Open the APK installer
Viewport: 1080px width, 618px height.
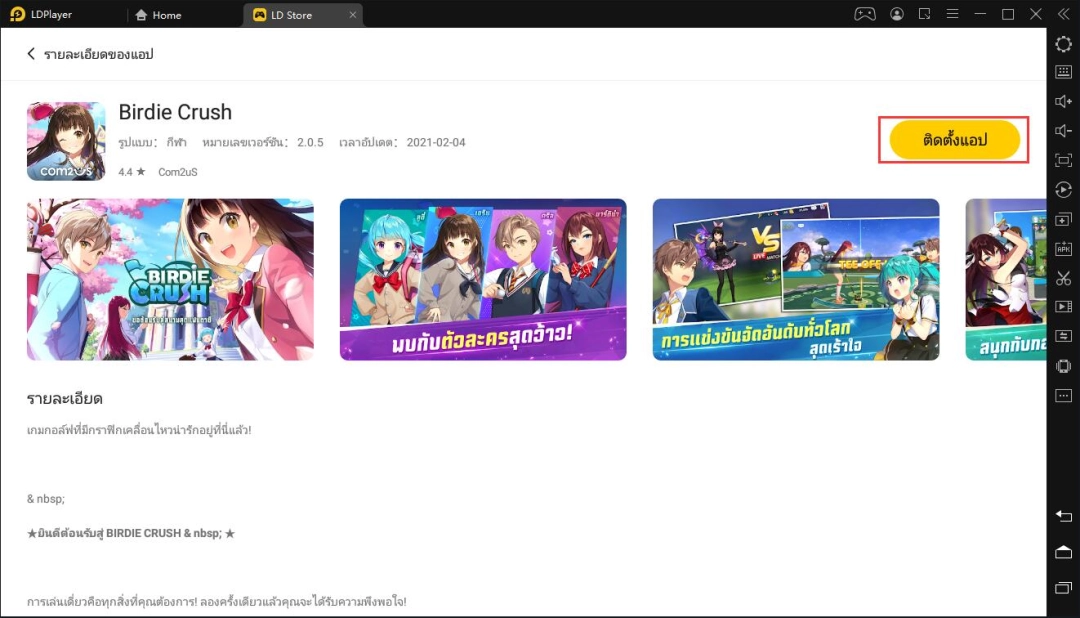1063,248
